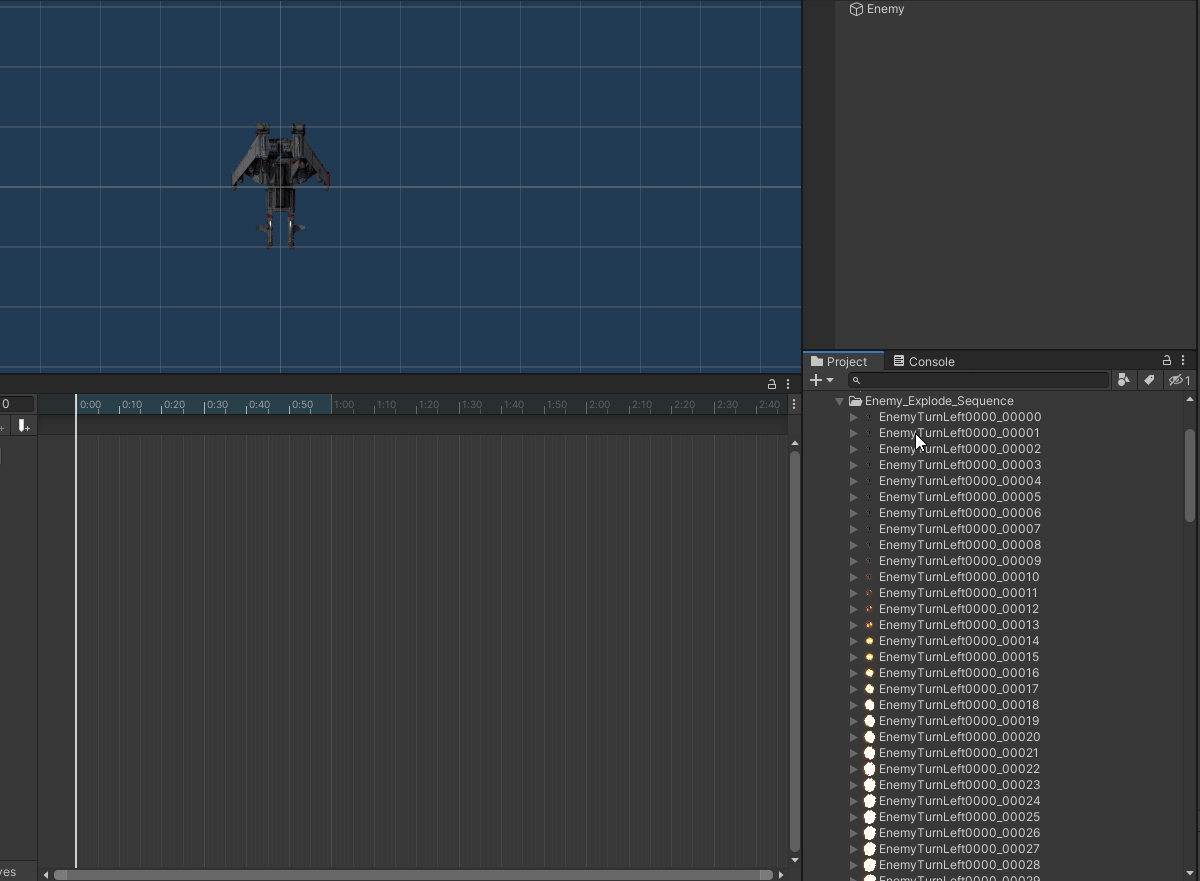The image size is (1200, 881).
Task: Toggle the Project panel lock
Action: (1167, 360)
